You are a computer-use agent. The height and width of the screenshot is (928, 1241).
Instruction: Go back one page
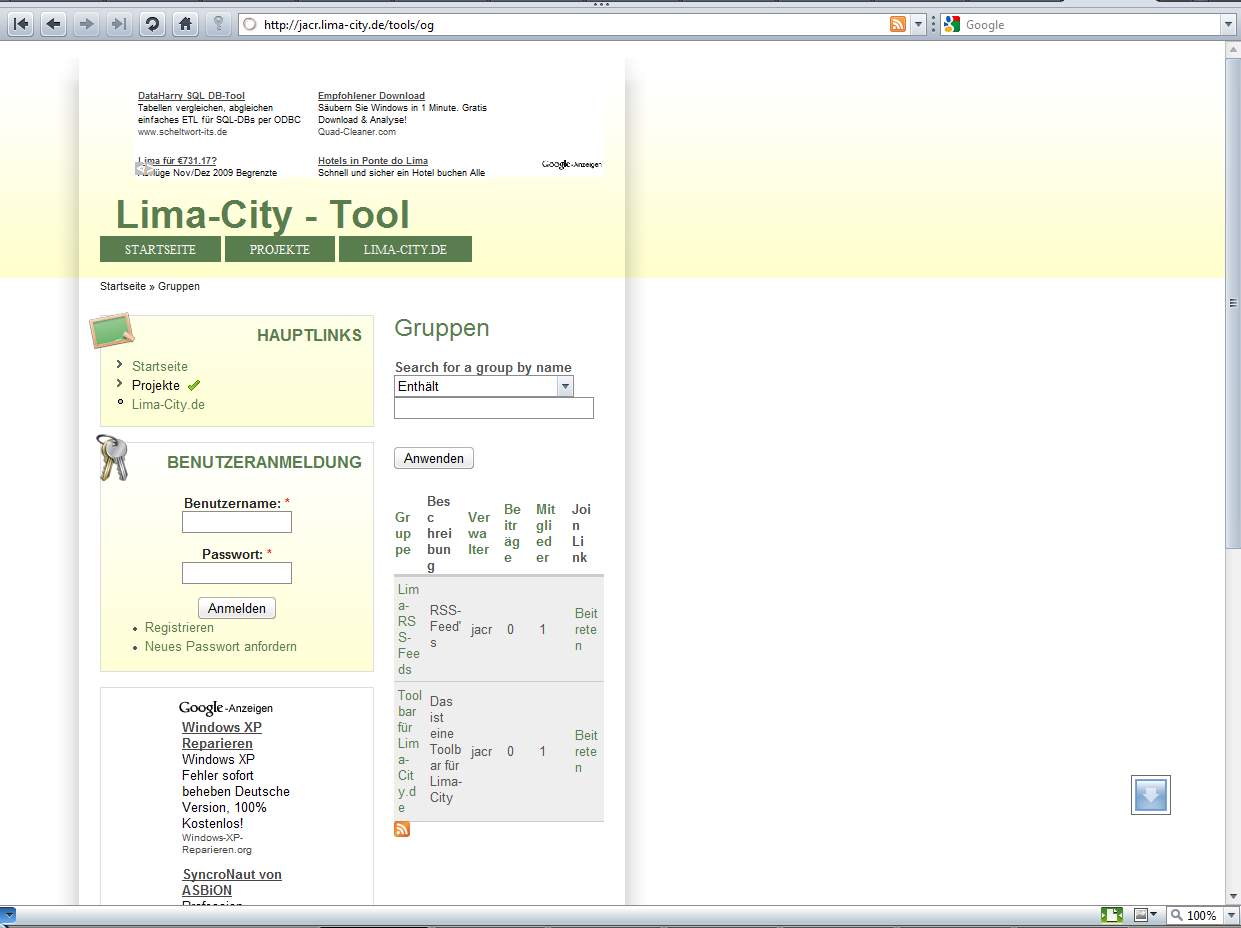[x=53, y=24]
